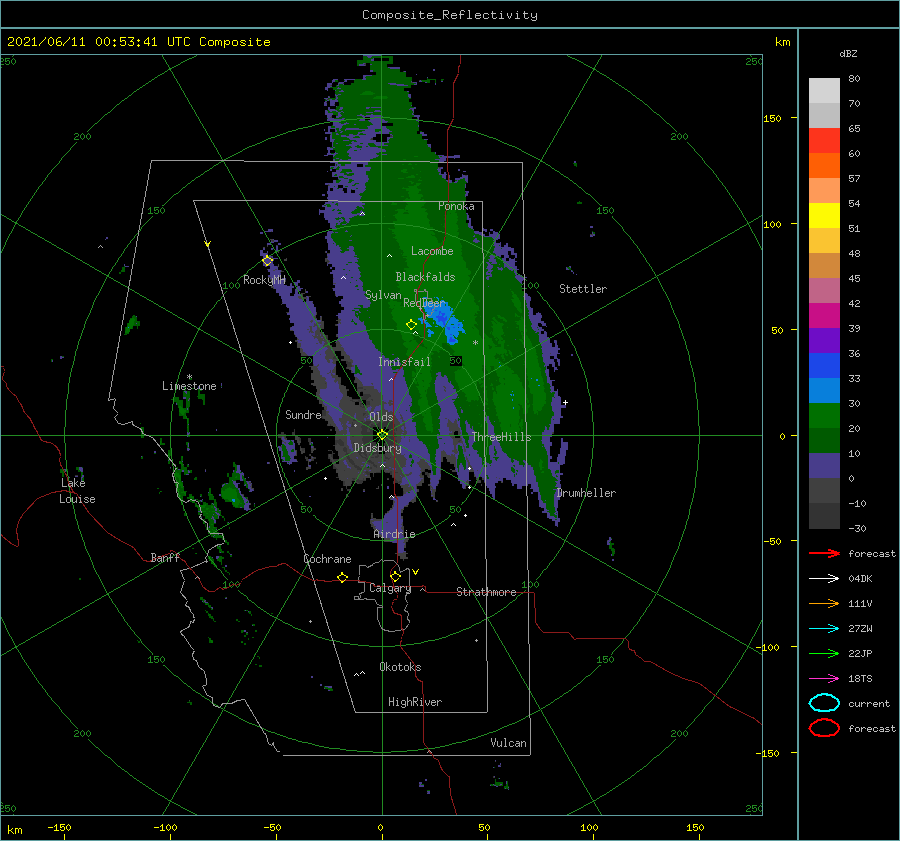Select the Lake Louise label
The height and width of the screenshot is (841, 900).
pos(77,491)
